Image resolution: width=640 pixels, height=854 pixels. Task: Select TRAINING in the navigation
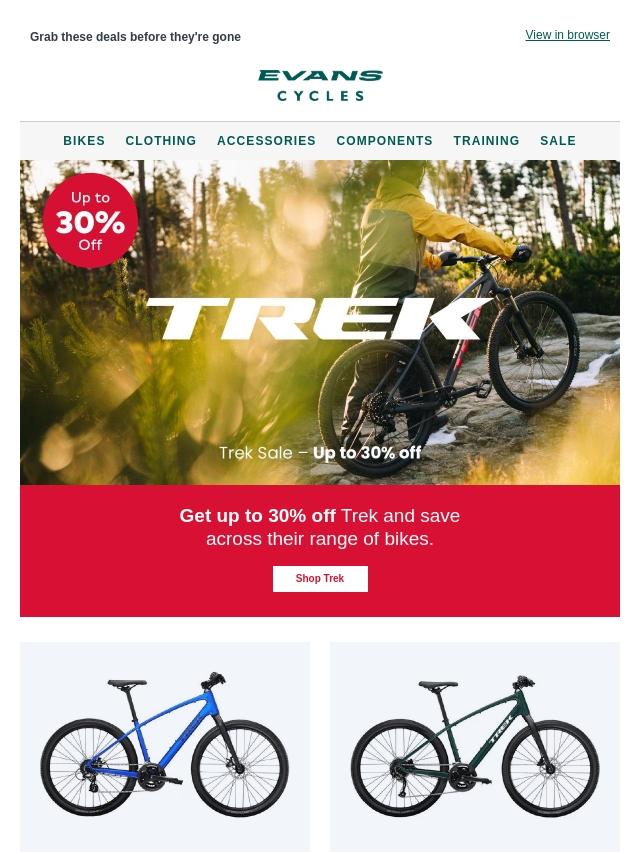coord(486,141)
